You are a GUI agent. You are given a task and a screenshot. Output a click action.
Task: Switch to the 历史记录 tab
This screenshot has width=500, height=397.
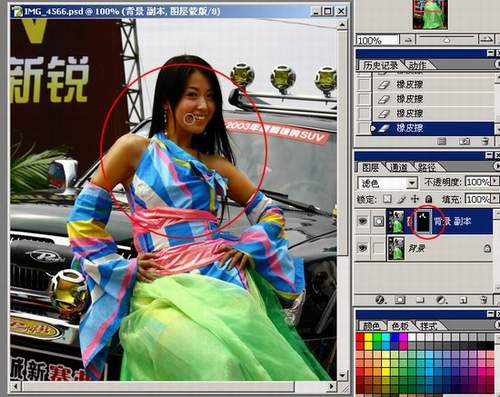click(x=380, y=65)
